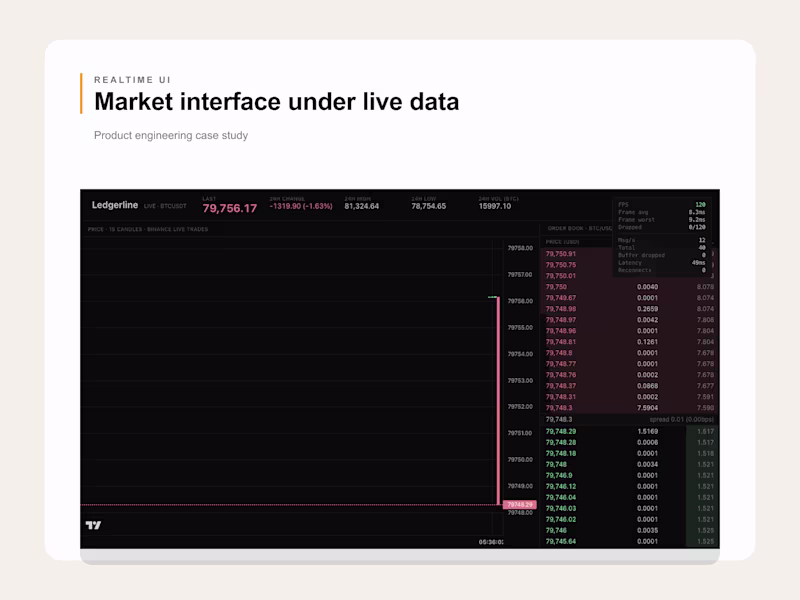Click the ask size 0.0868
Viewport: 800px width, 600px height.
[x=647, y=386]
